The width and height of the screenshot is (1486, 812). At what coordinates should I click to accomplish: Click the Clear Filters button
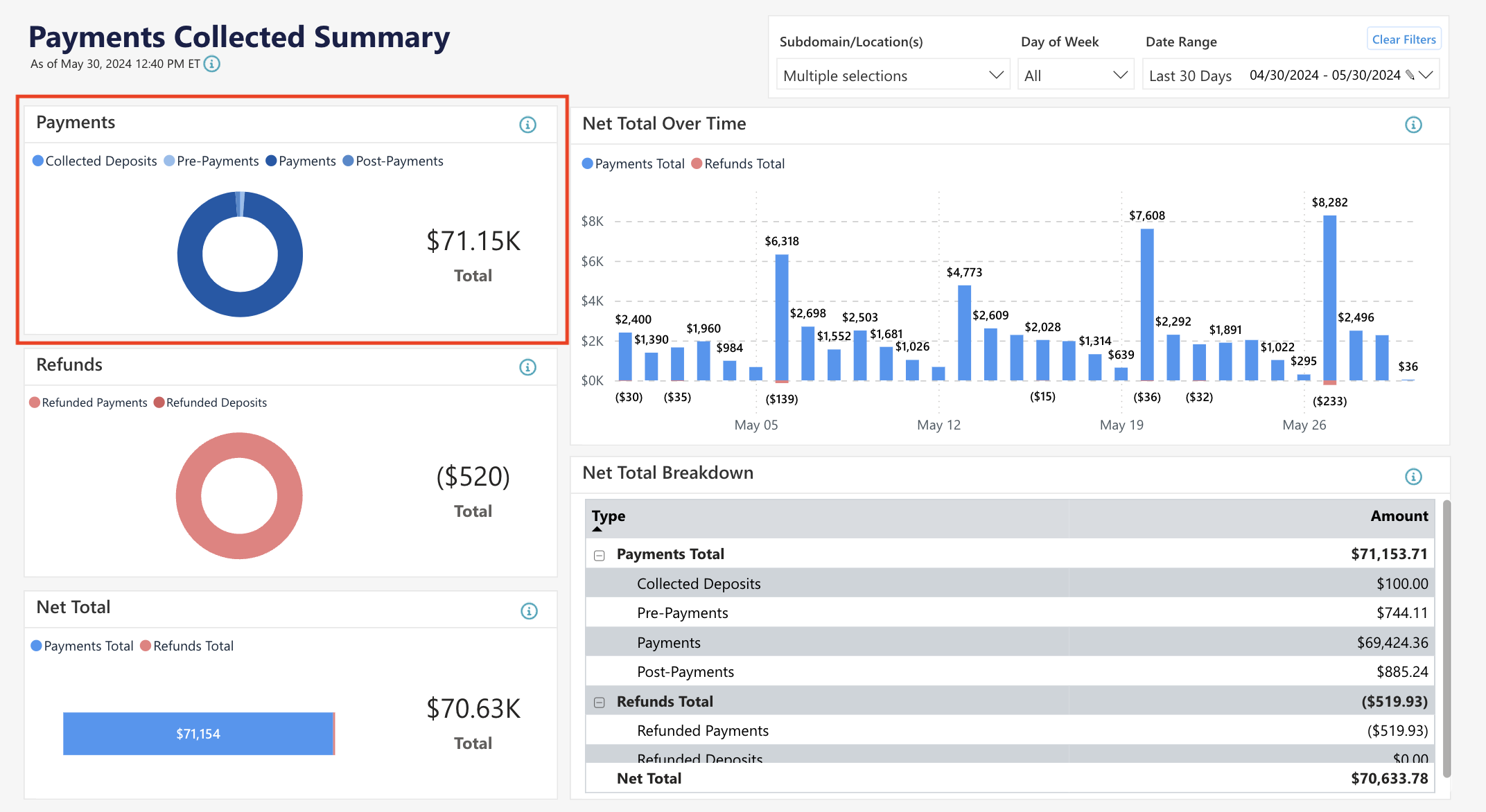(x=1404, y=39)
